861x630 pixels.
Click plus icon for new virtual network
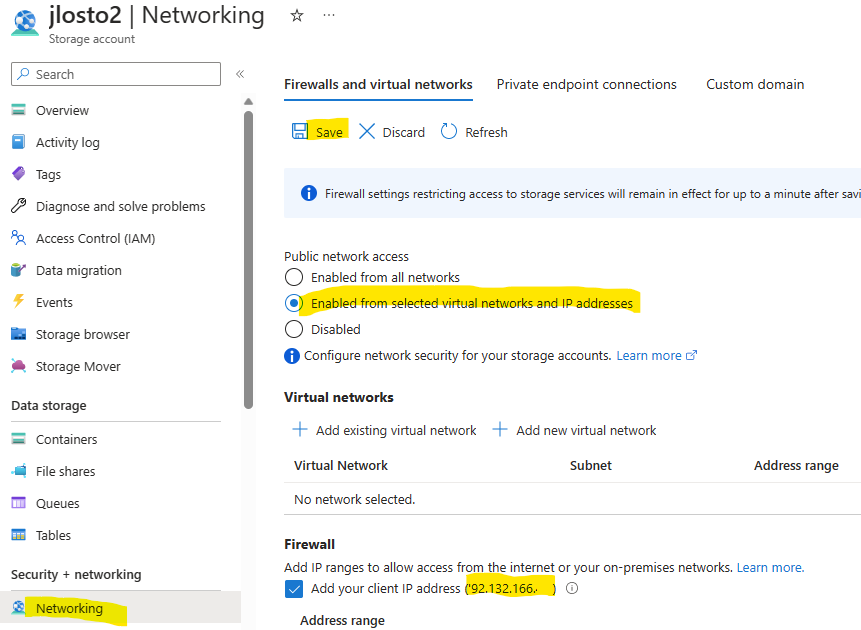point(500,429)
